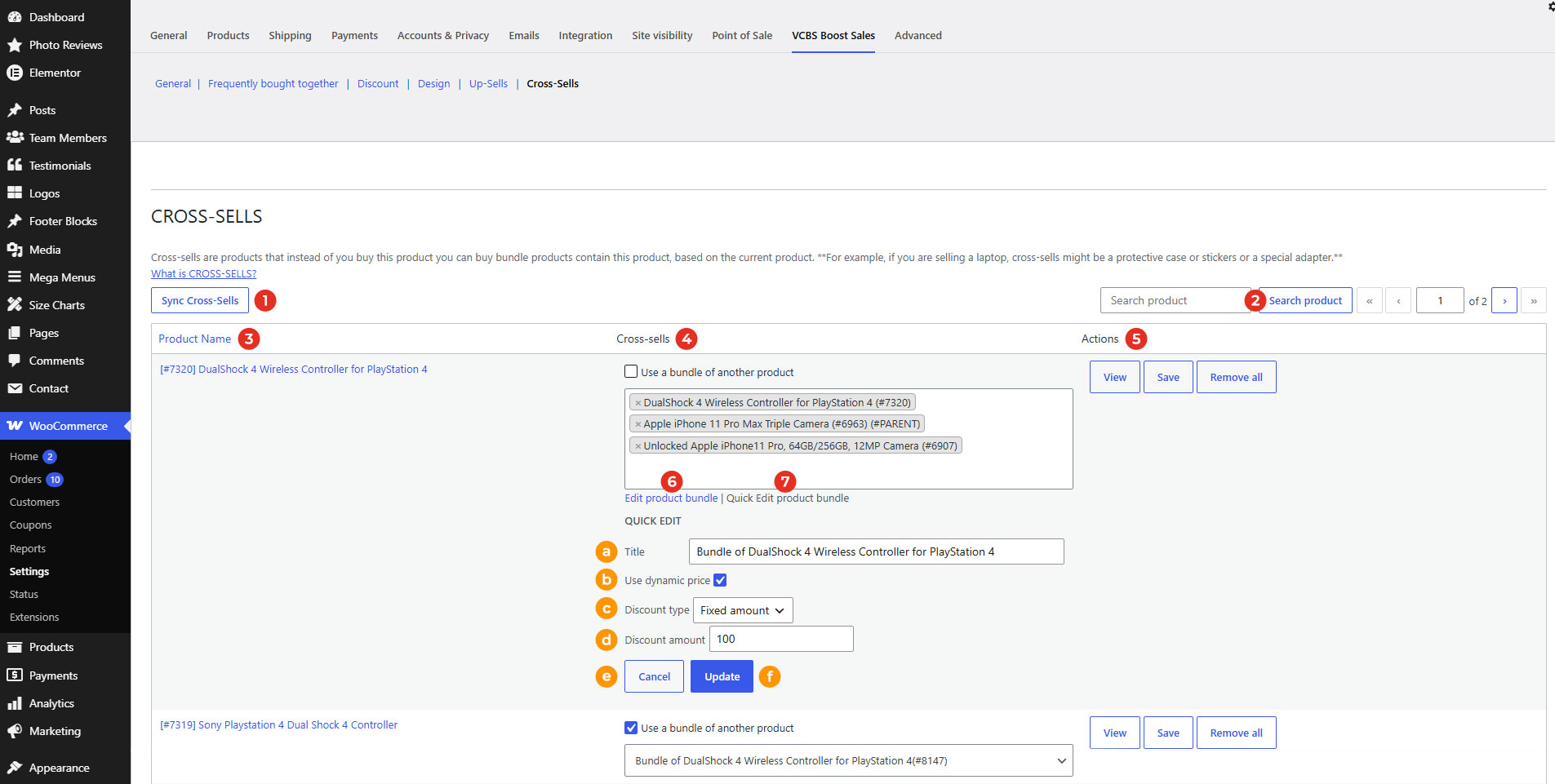Open the Dashboard icon in sidebar

[15, 17]
